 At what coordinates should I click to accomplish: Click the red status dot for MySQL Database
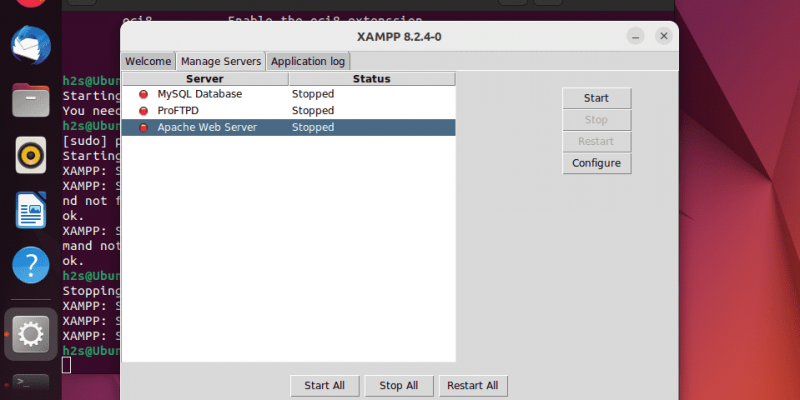tap(143, 94)
